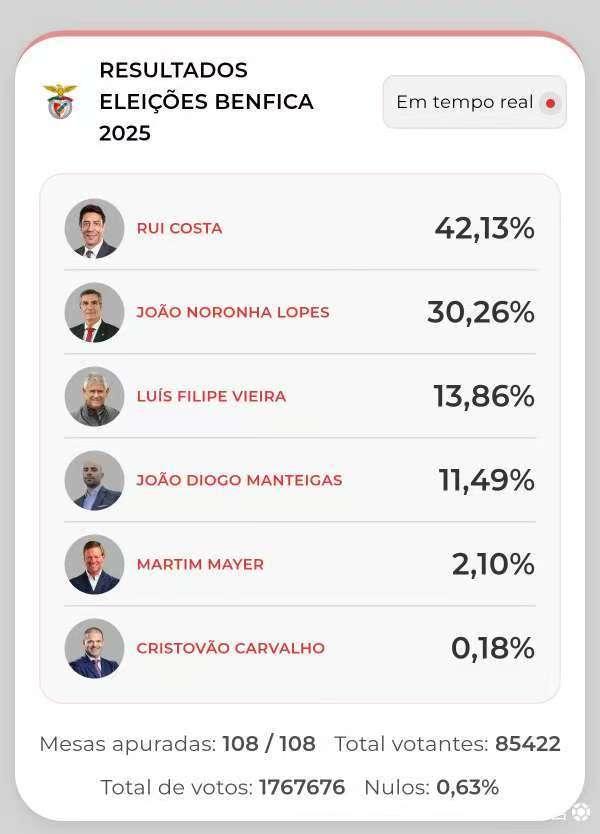The width and height of the screenshot is (600, 834).
Task: Click the "Mesas apuradas: 108 / 108" stat
Action: (x=177, y=744)
